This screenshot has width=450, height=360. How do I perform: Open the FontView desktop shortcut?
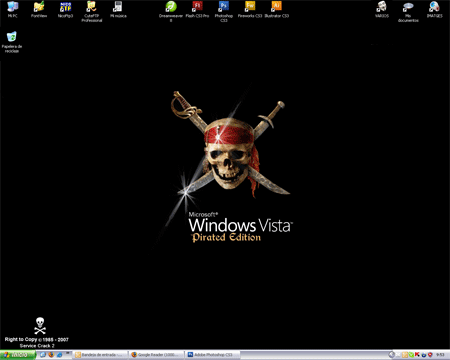click(39, 9)
